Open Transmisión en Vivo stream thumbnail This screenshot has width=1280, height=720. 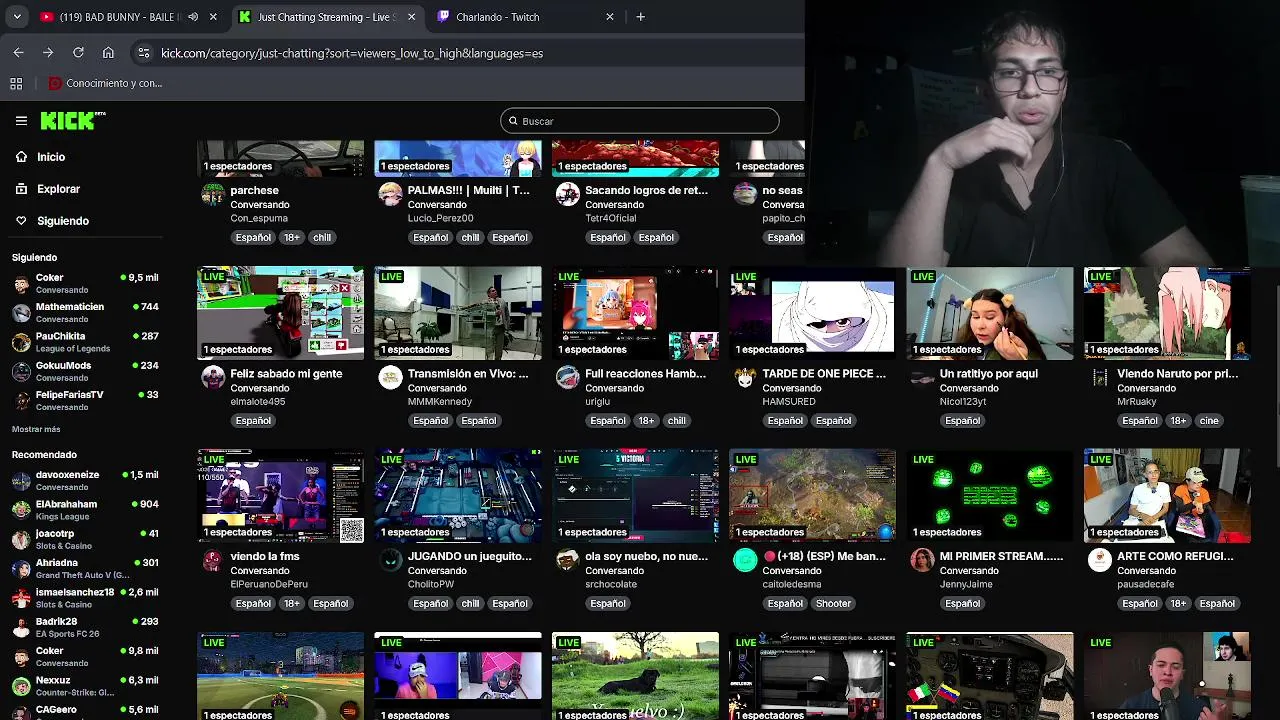tap(458, 313)
